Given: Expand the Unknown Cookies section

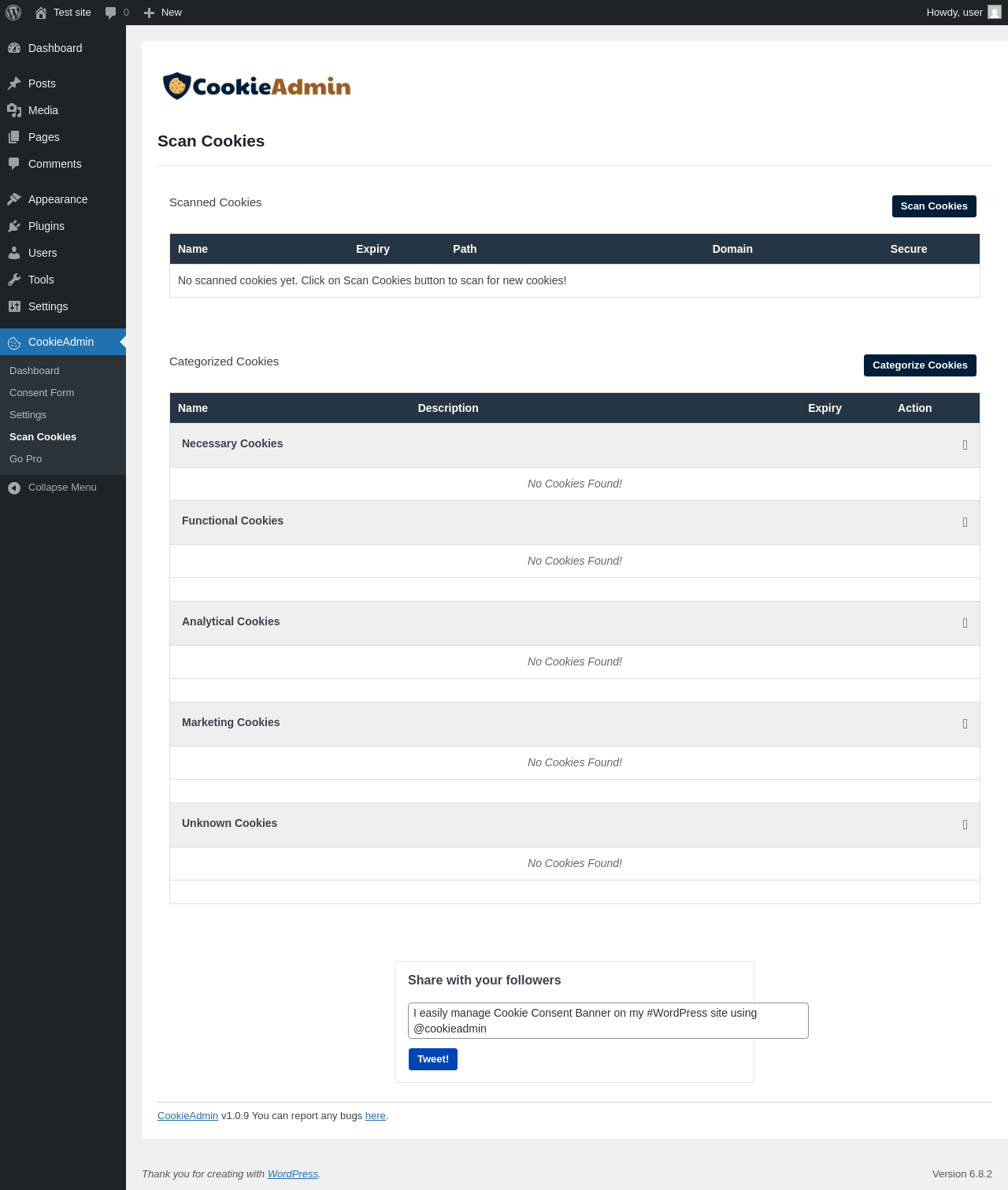Looking at the screenshot, I should tap(965, 825).
